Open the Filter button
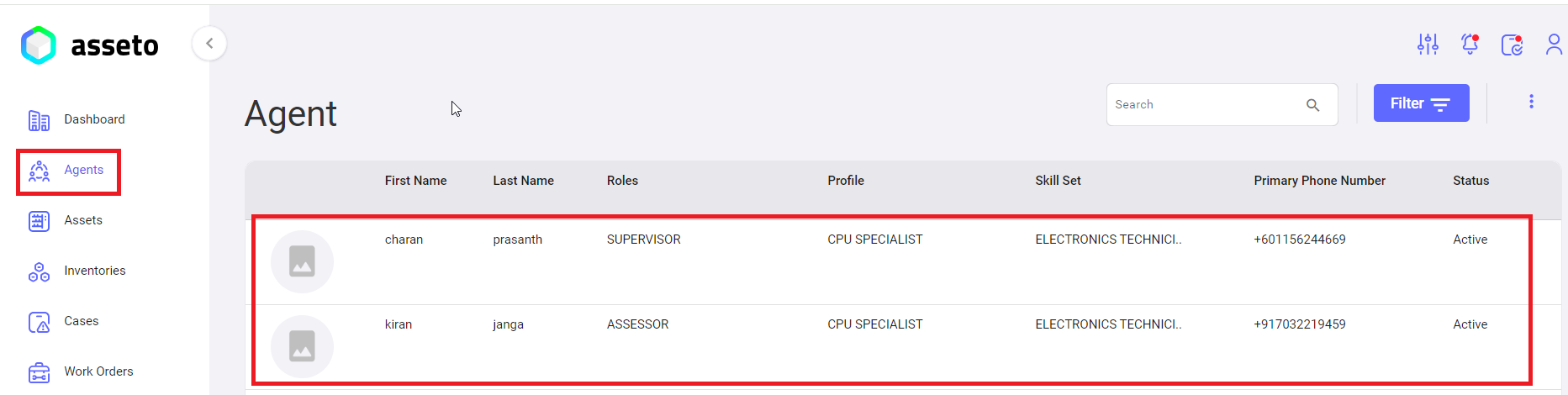This screenshot has width=1568, height=395. click(1421, 103)
